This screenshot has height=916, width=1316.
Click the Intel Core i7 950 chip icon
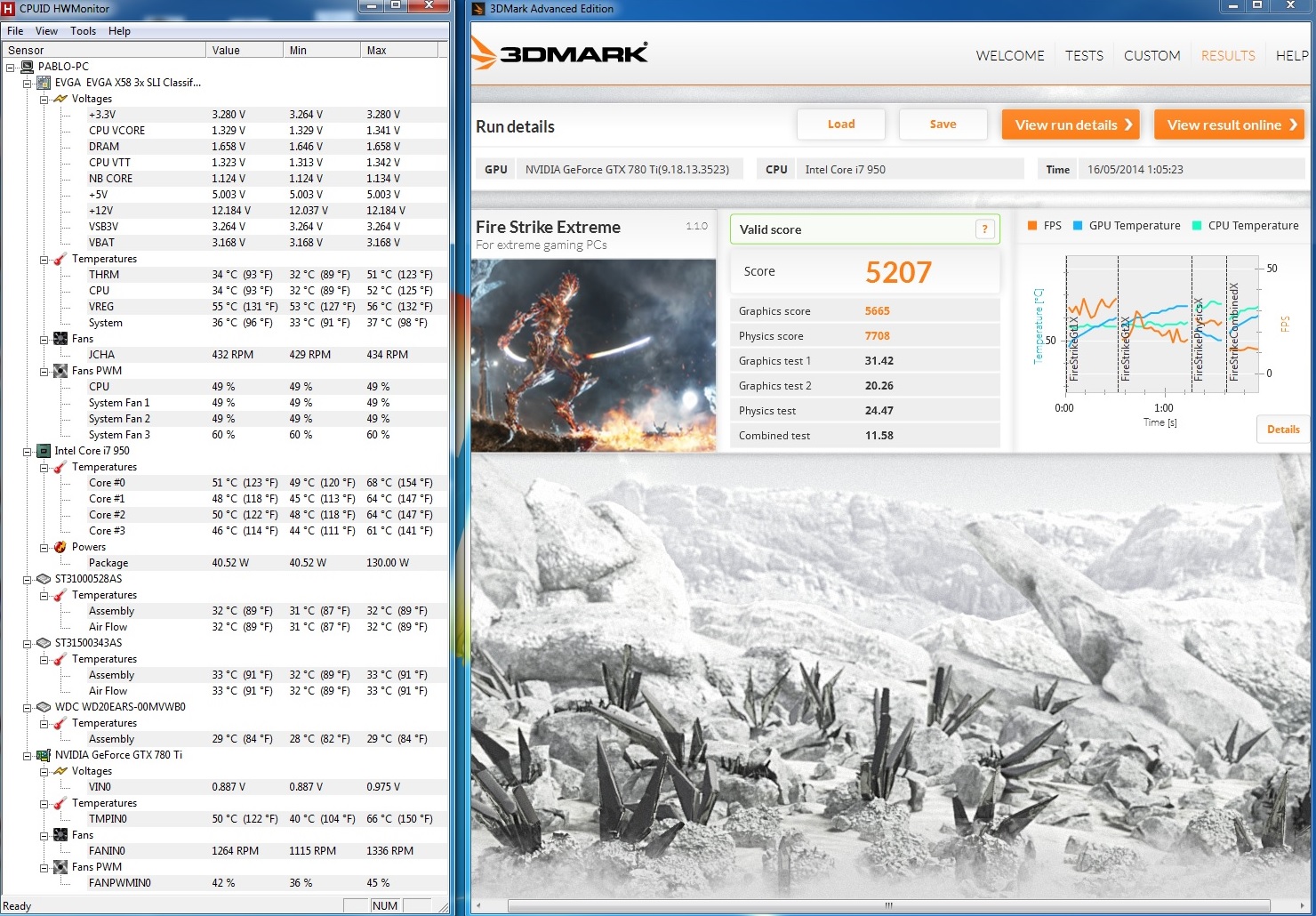coord(43,451)
